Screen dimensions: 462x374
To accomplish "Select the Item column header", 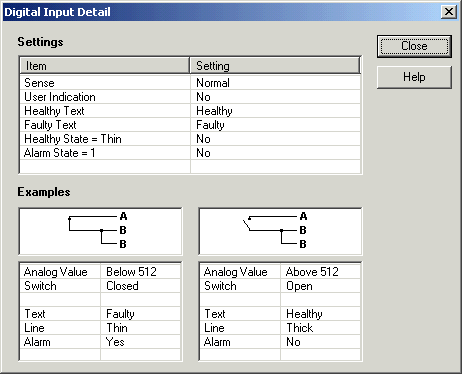I will 104,66.
